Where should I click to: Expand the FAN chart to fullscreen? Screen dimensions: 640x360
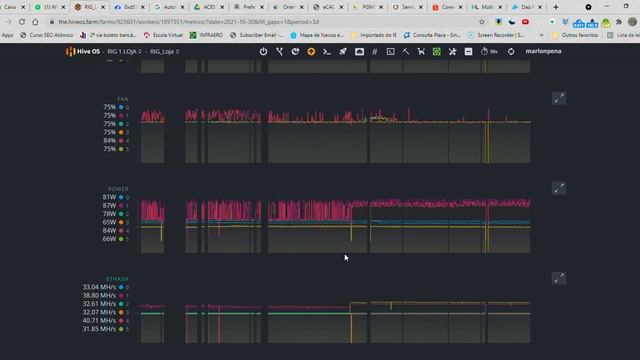click(x=559, y=98)
